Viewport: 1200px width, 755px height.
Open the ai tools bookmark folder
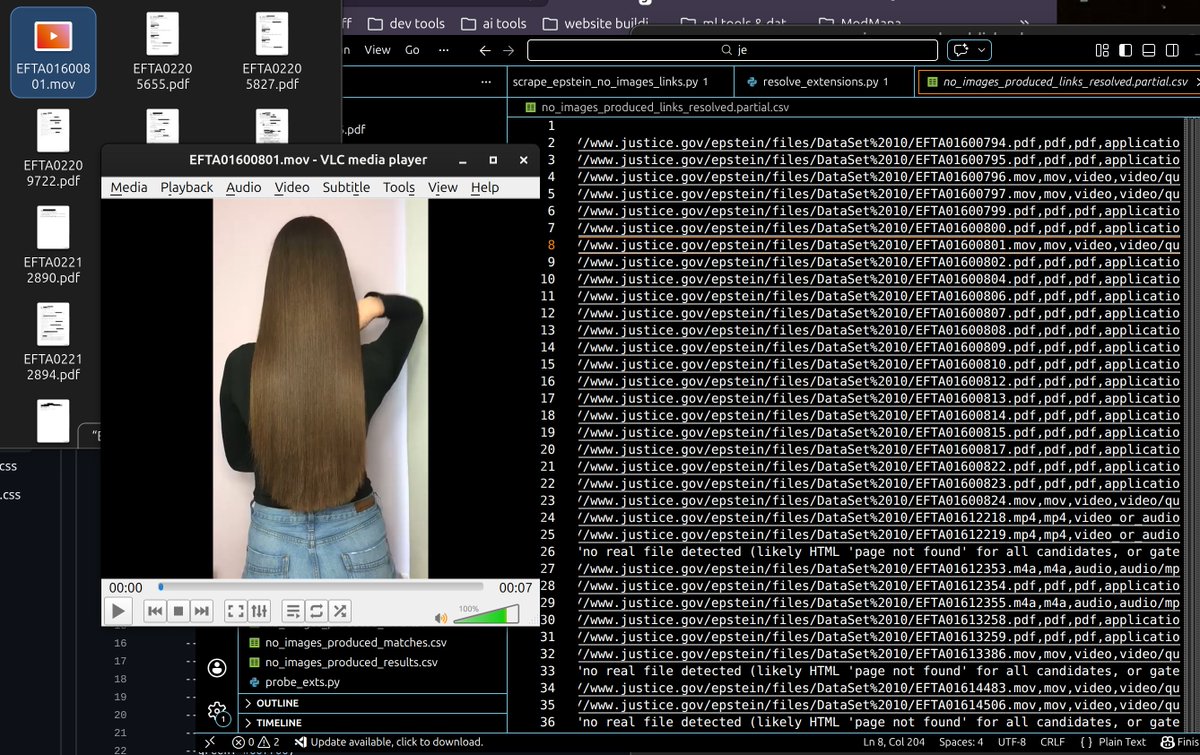tap(494, 23)
